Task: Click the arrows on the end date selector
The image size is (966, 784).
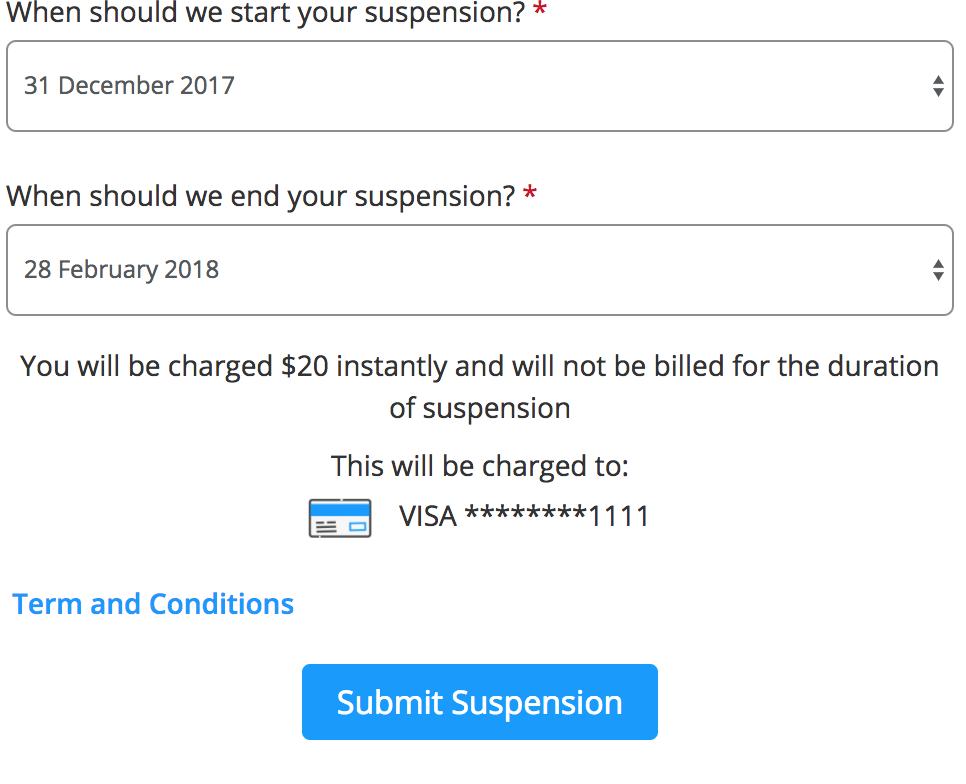Action: [937, 270]
